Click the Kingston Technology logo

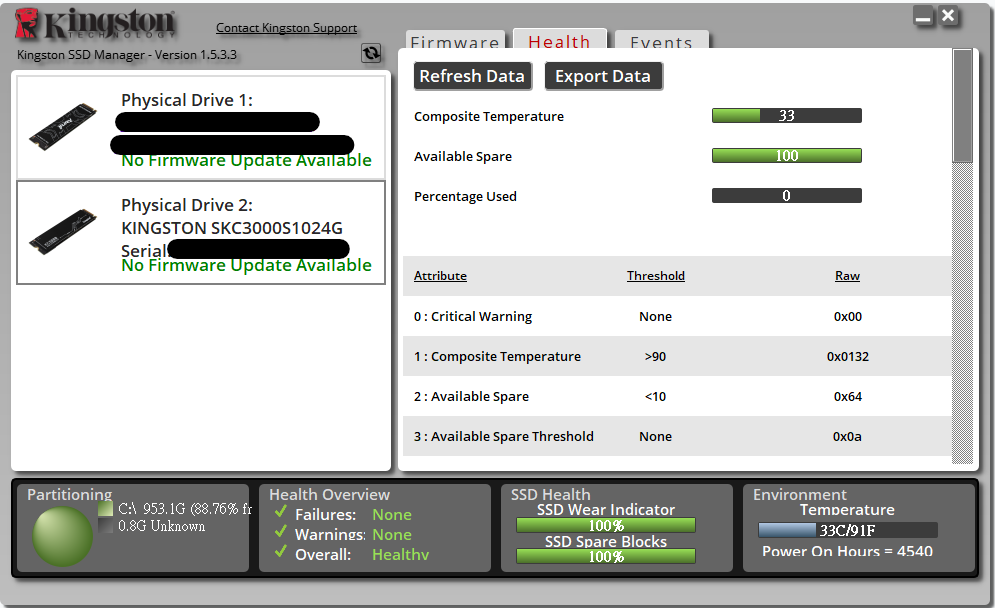tap(95, 24)
